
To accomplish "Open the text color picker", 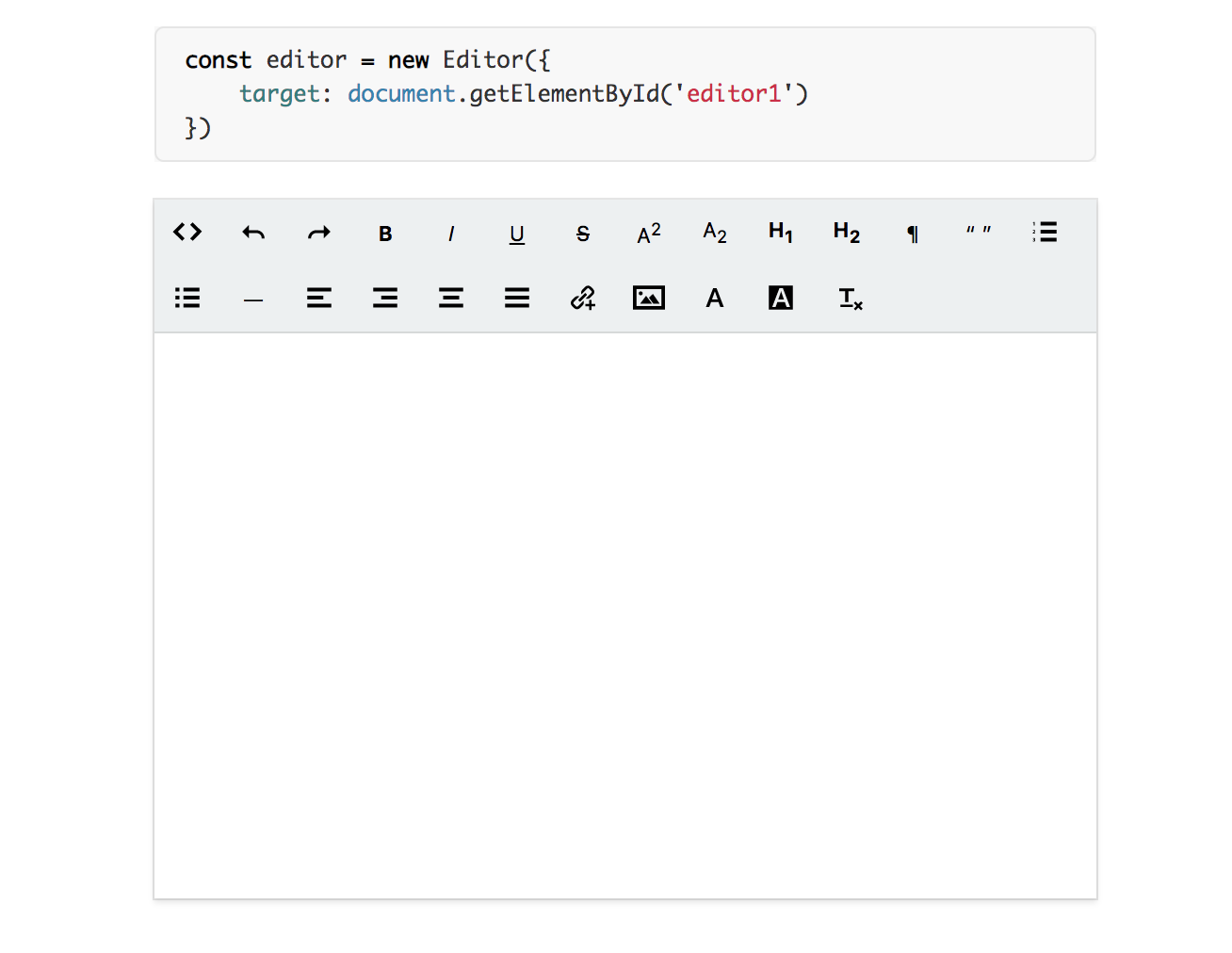I will point(714,299).
